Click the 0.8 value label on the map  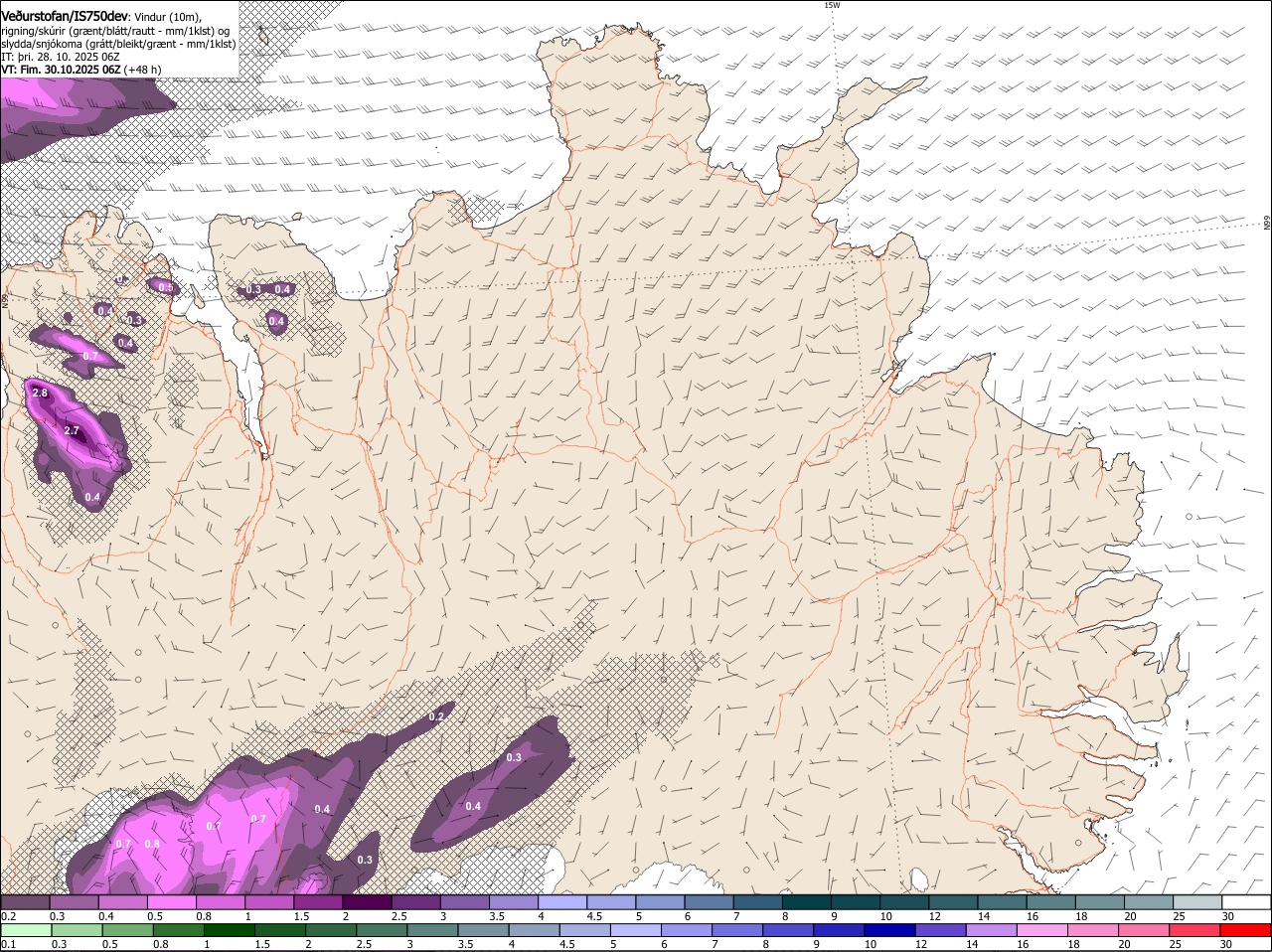coord(152,844)
